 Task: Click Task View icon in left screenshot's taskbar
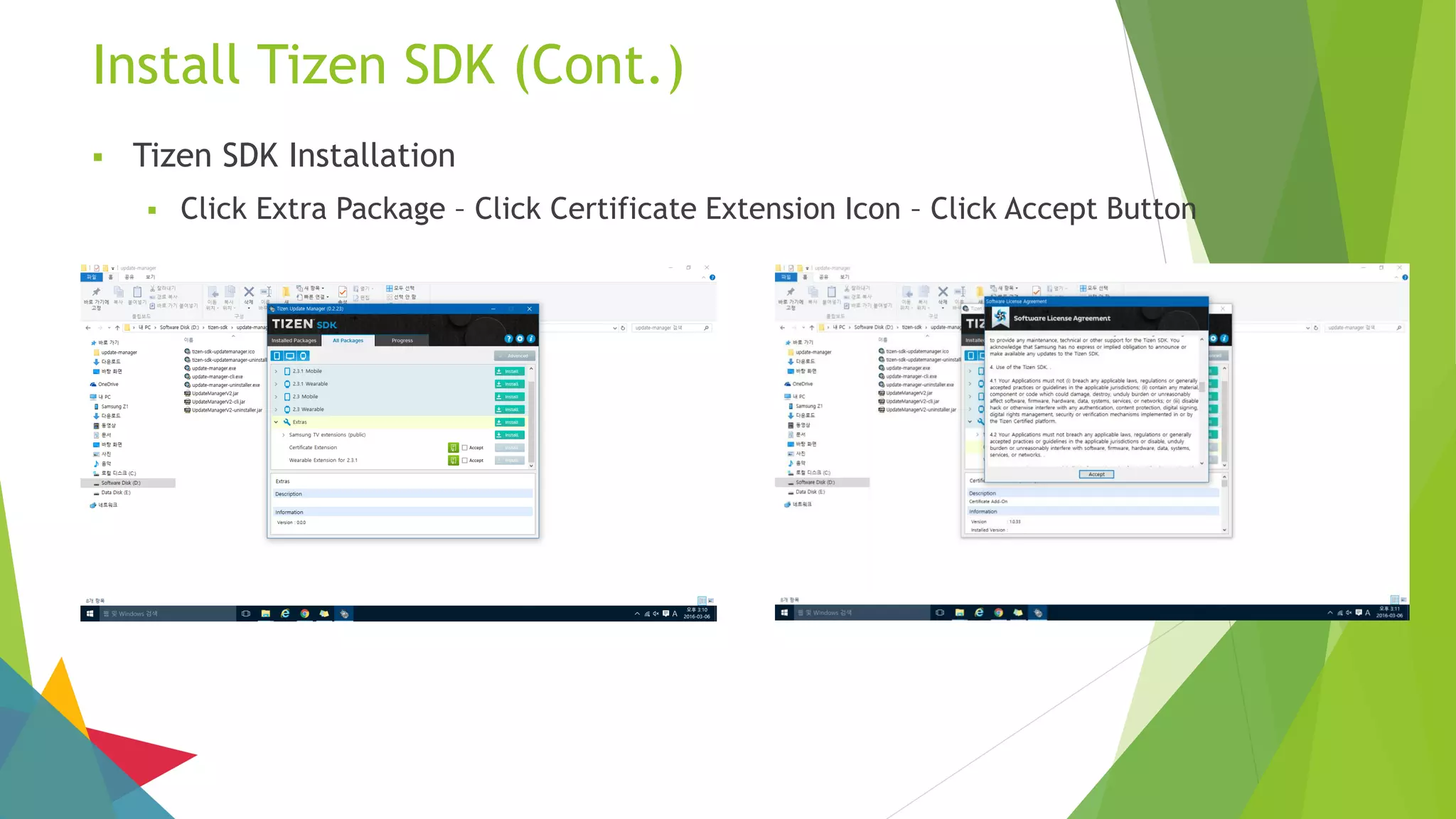(x=246, y=614)
